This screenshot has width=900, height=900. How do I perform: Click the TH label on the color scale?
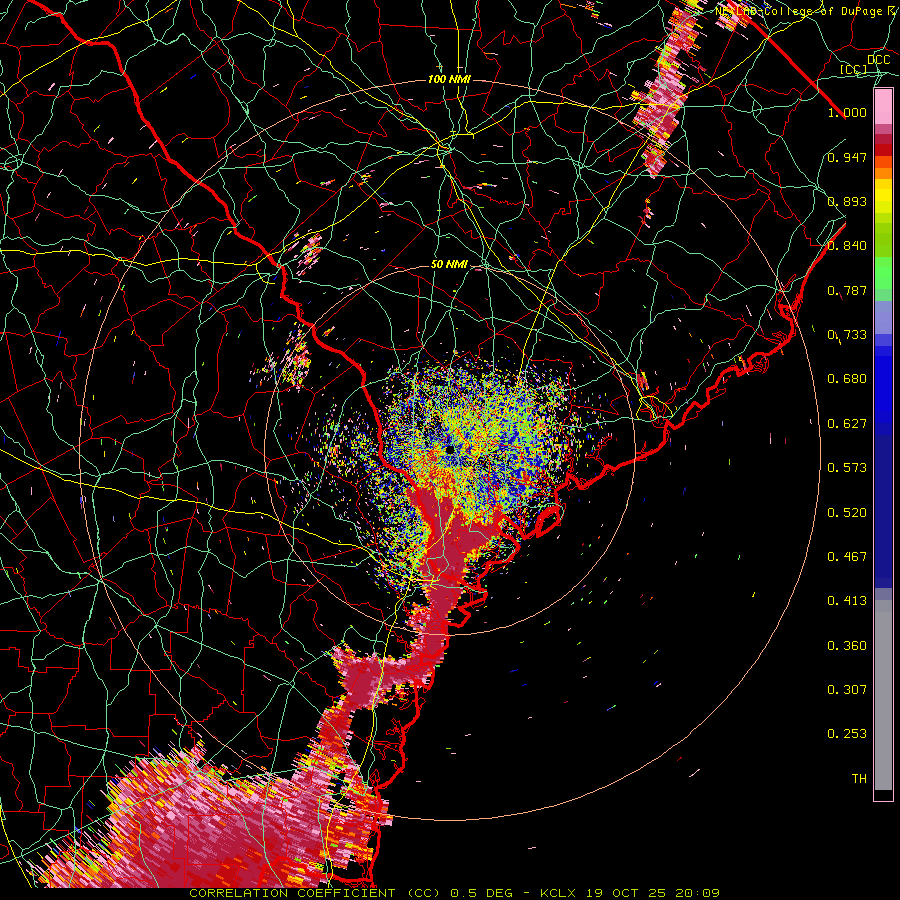pos(859,779)
